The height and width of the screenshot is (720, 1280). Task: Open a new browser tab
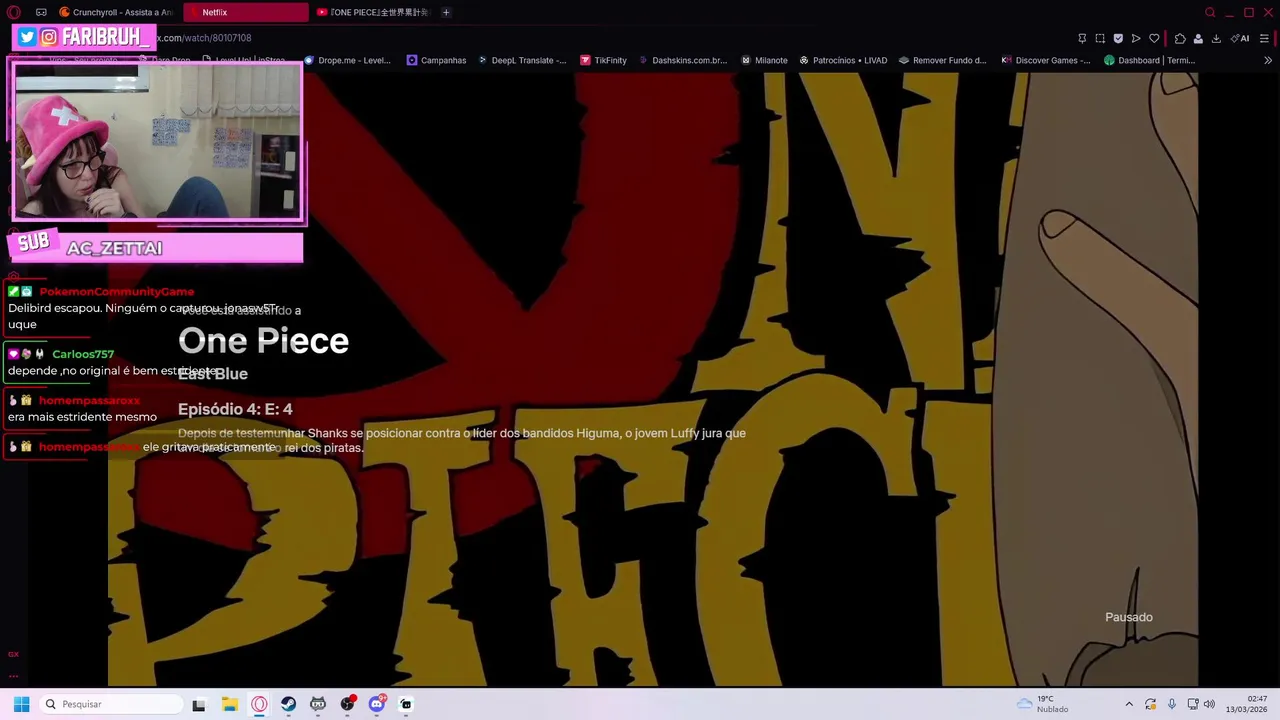pyautogui.click(x=446, y=12)
